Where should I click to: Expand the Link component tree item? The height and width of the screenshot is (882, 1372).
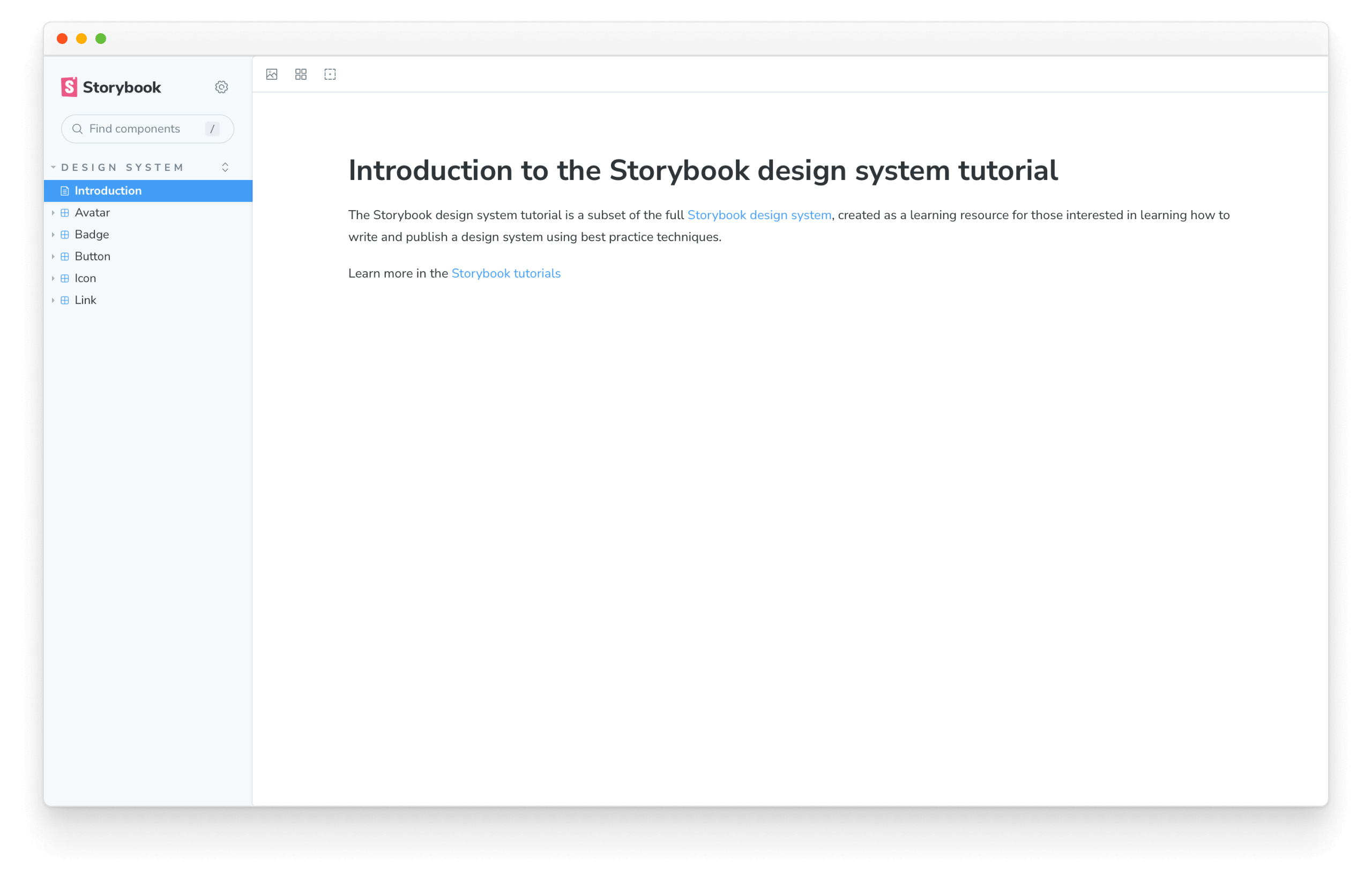tap(54, 300)
